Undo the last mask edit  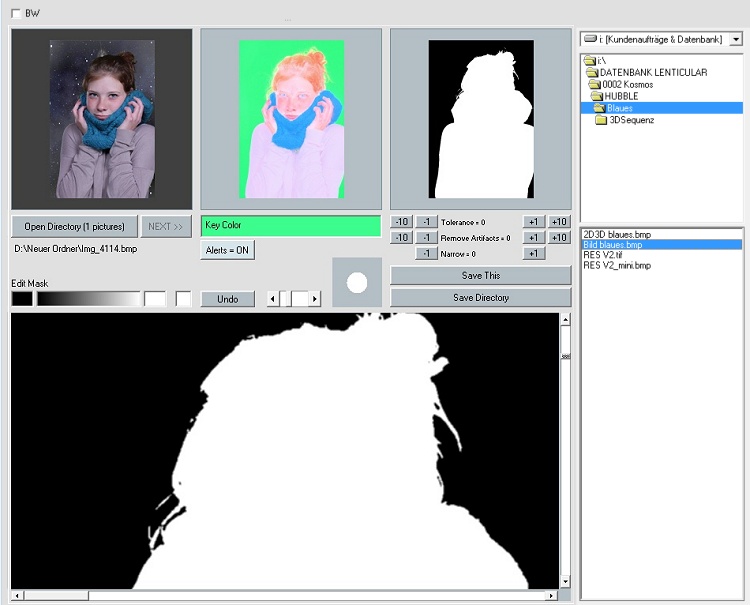coord(227,299)
